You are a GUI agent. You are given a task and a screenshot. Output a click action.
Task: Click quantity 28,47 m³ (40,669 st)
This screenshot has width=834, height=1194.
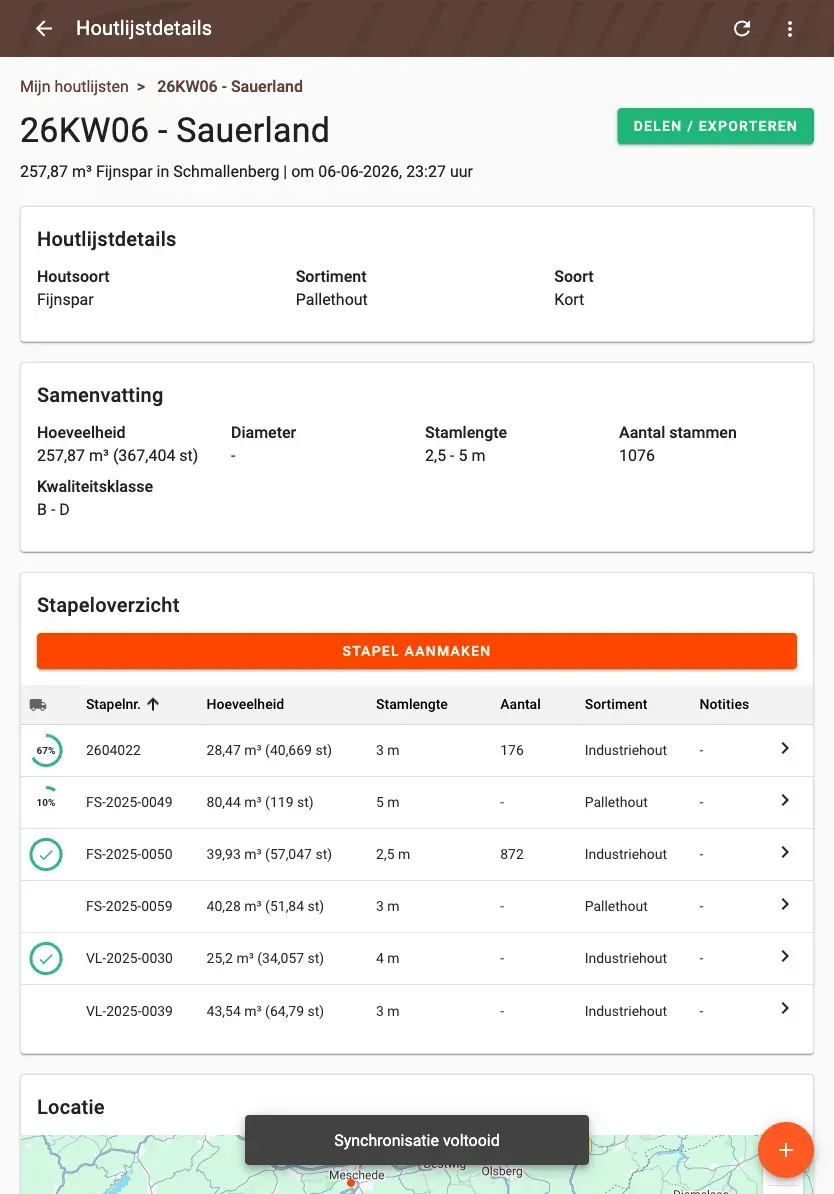(269, 750)
